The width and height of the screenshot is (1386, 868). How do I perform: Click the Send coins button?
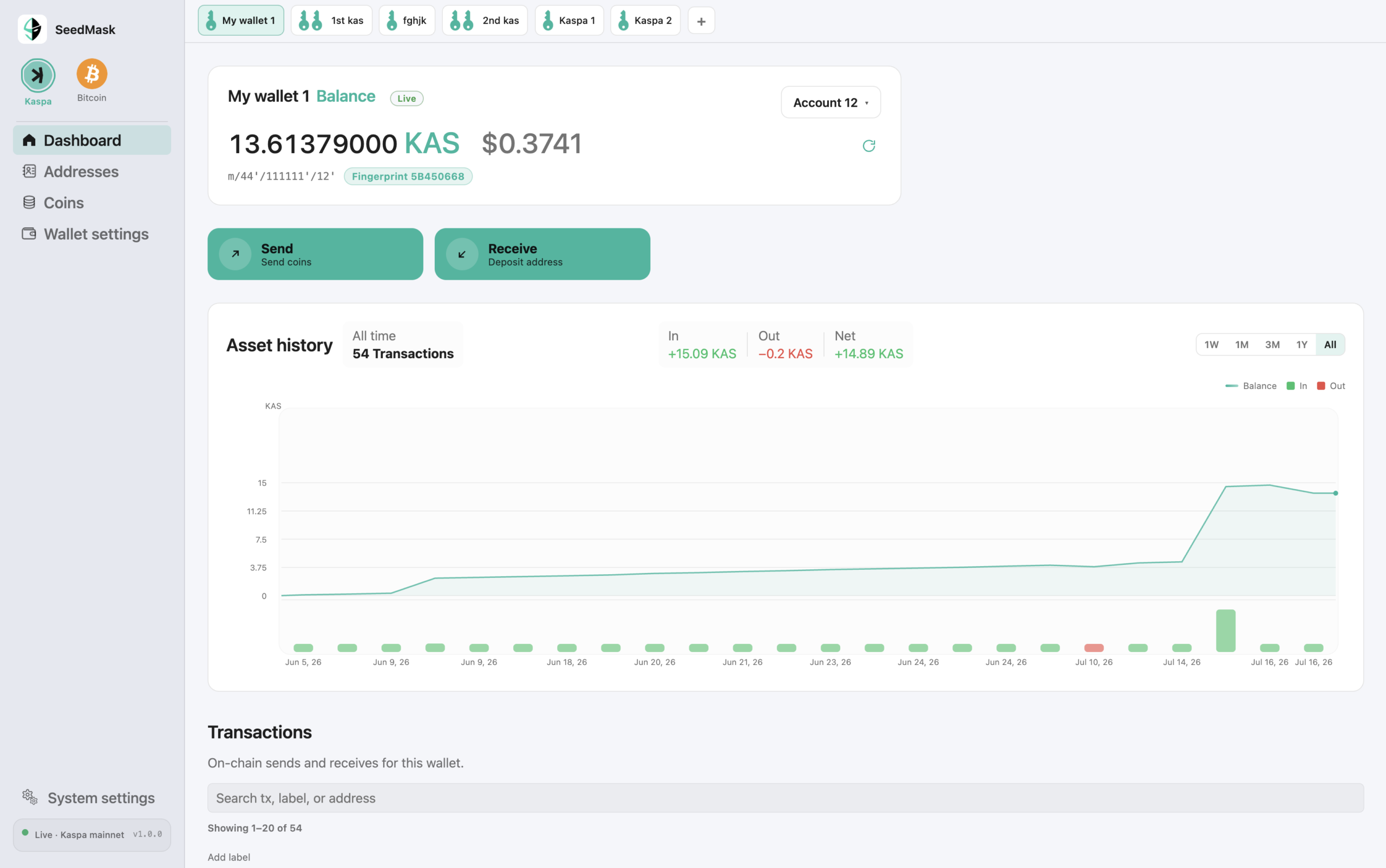(315, 254)
